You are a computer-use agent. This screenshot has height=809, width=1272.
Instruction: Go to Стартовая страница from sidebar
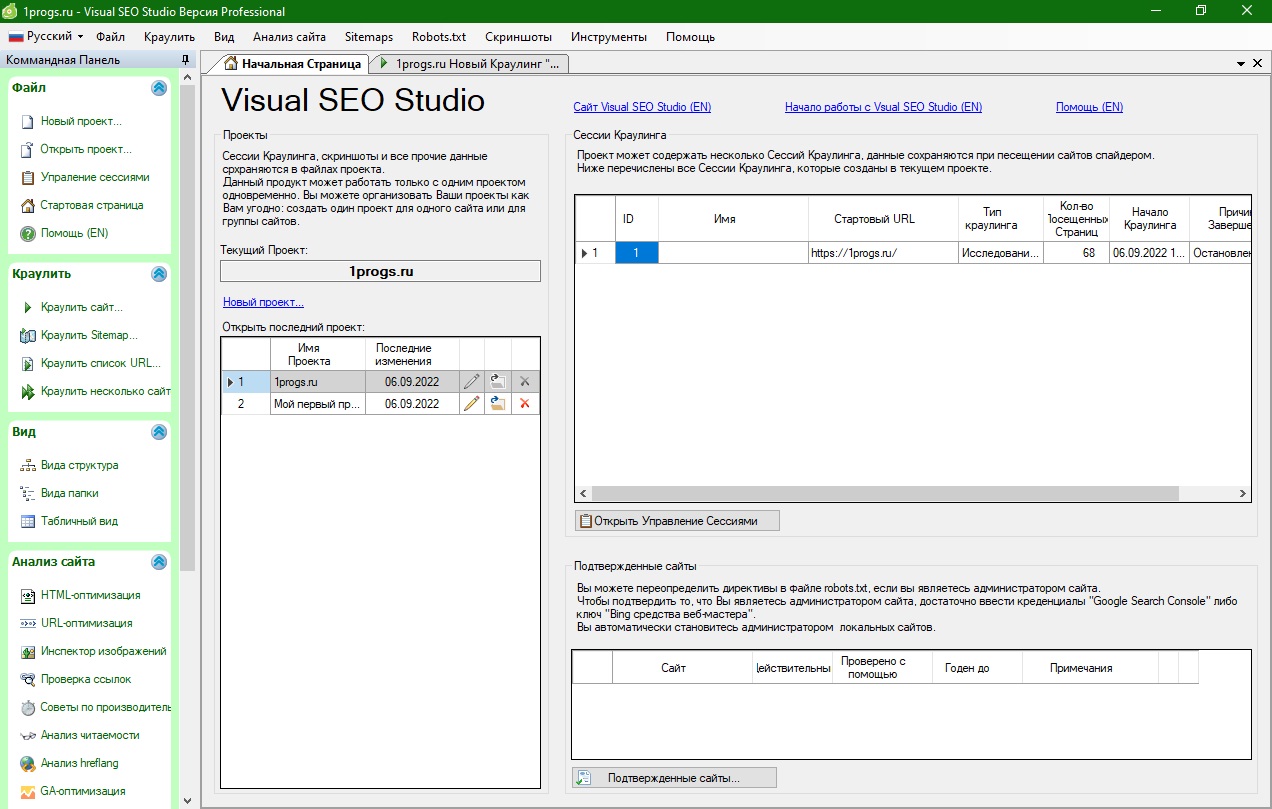[92, 205]
